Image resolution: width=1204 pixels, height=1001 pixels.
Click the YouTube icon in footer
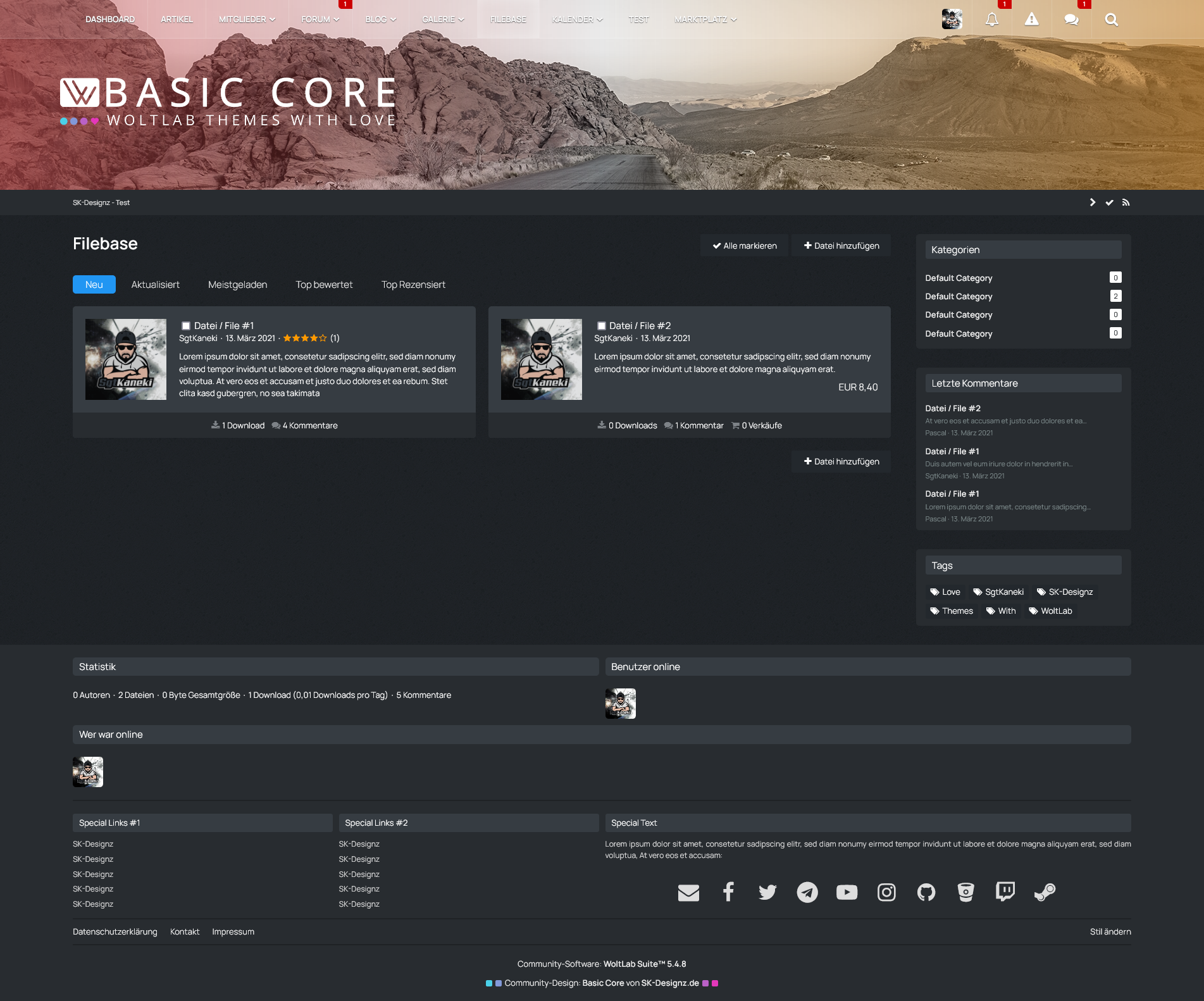coord(847,892)
